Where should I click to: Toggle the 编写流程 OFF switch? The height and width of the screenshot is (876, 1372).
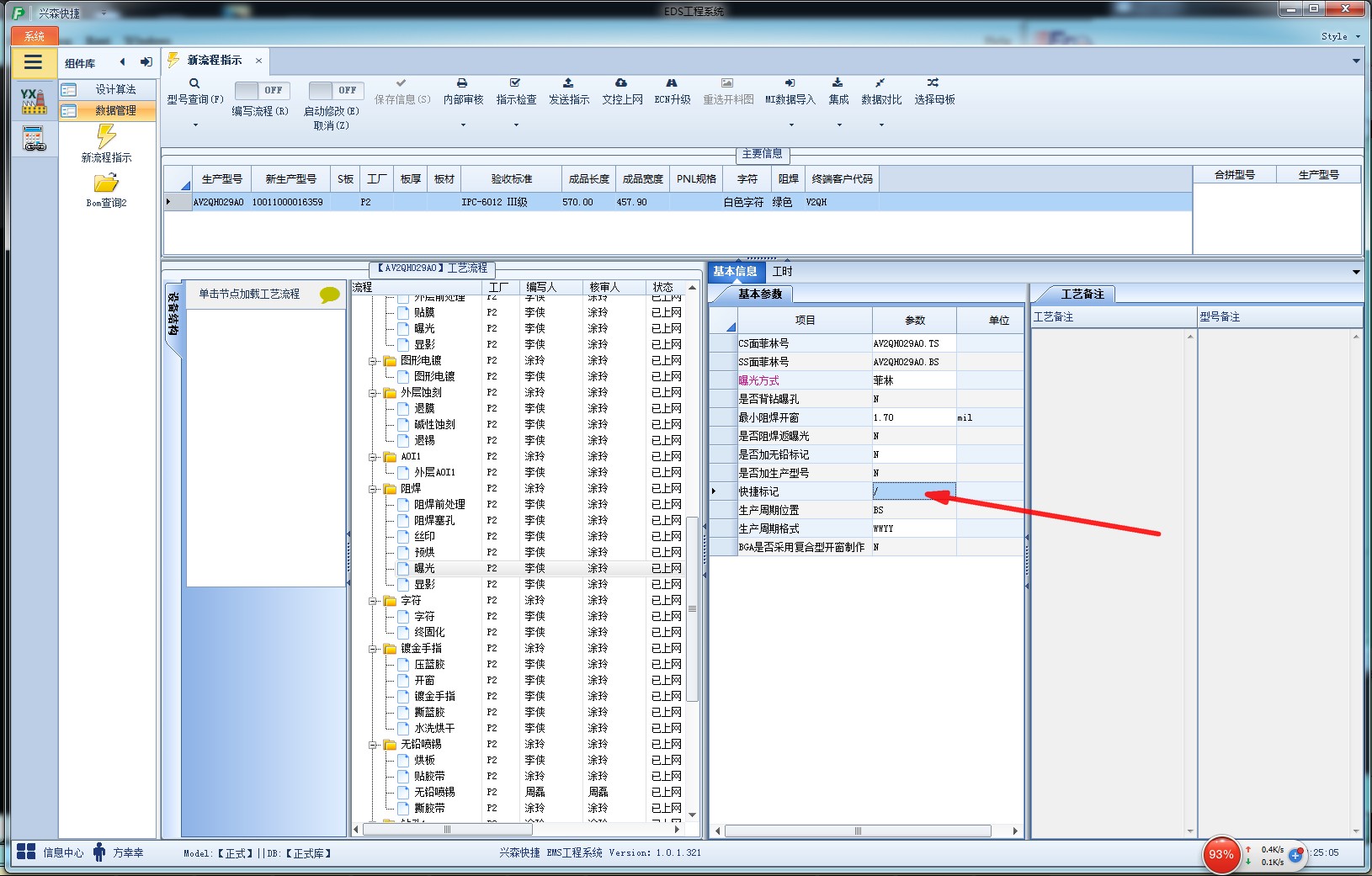click(263, 90)
